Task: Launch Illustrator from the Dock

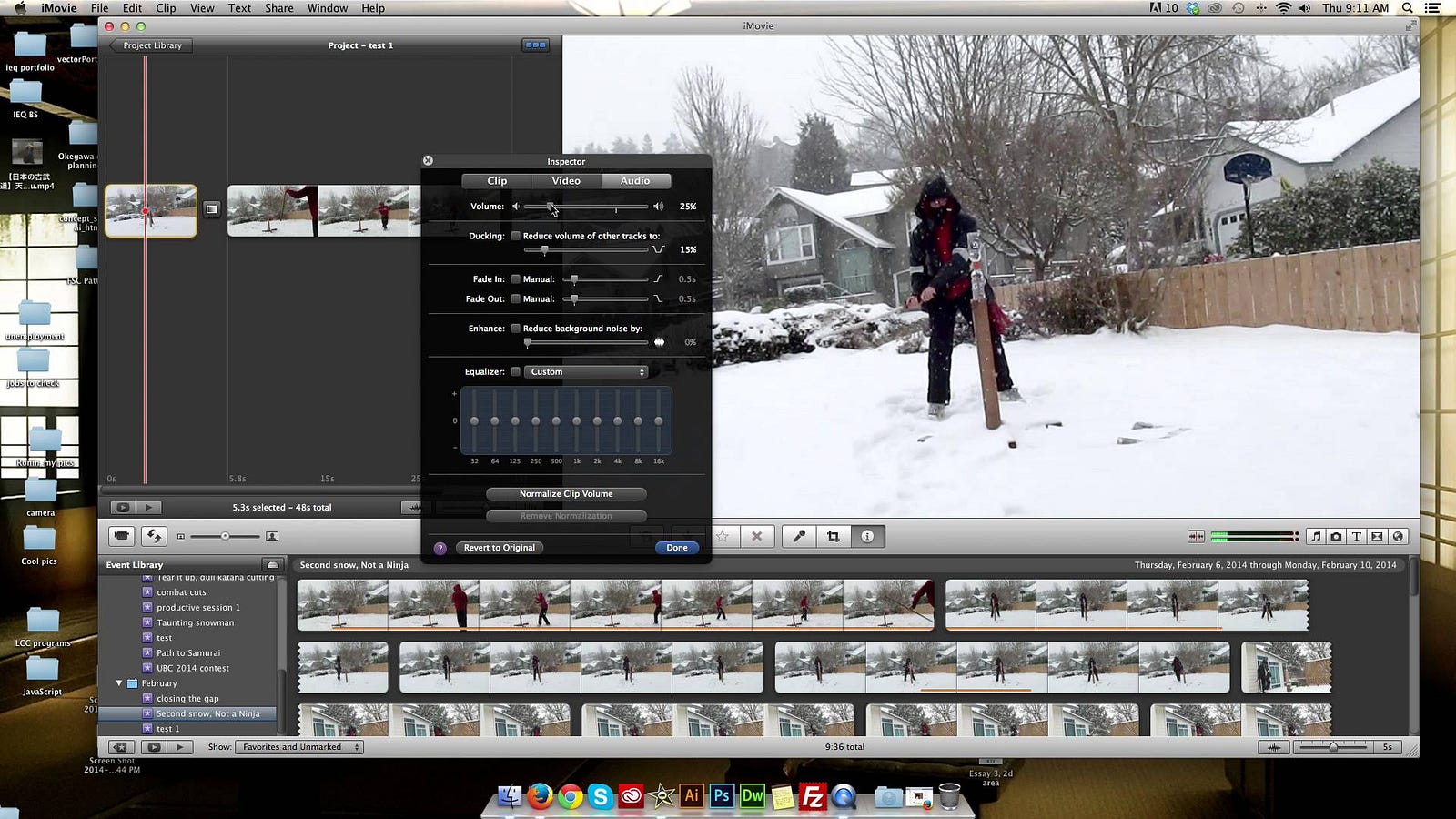Action: [x=692, y=796]
